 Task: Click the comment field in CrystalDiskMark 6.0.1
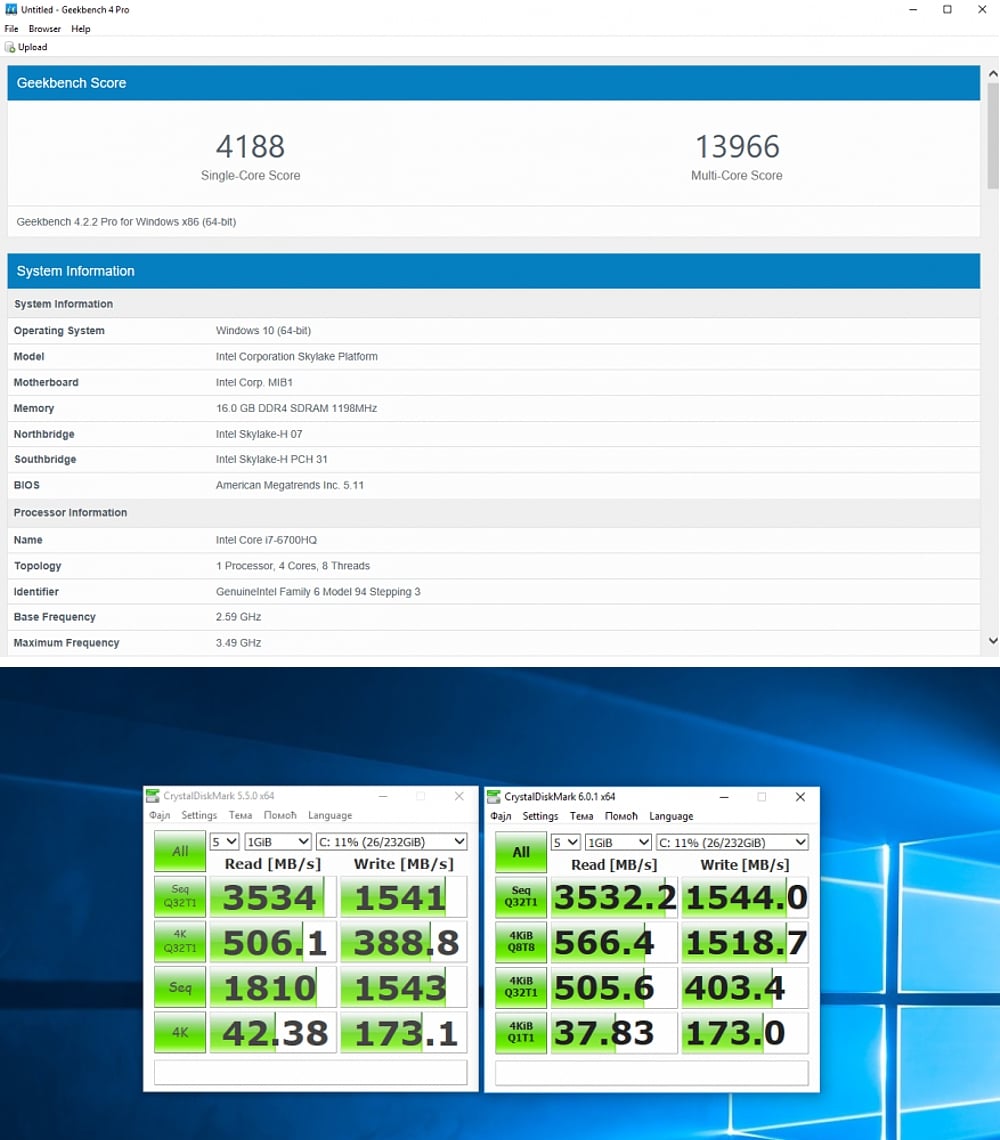[652, 1073]
